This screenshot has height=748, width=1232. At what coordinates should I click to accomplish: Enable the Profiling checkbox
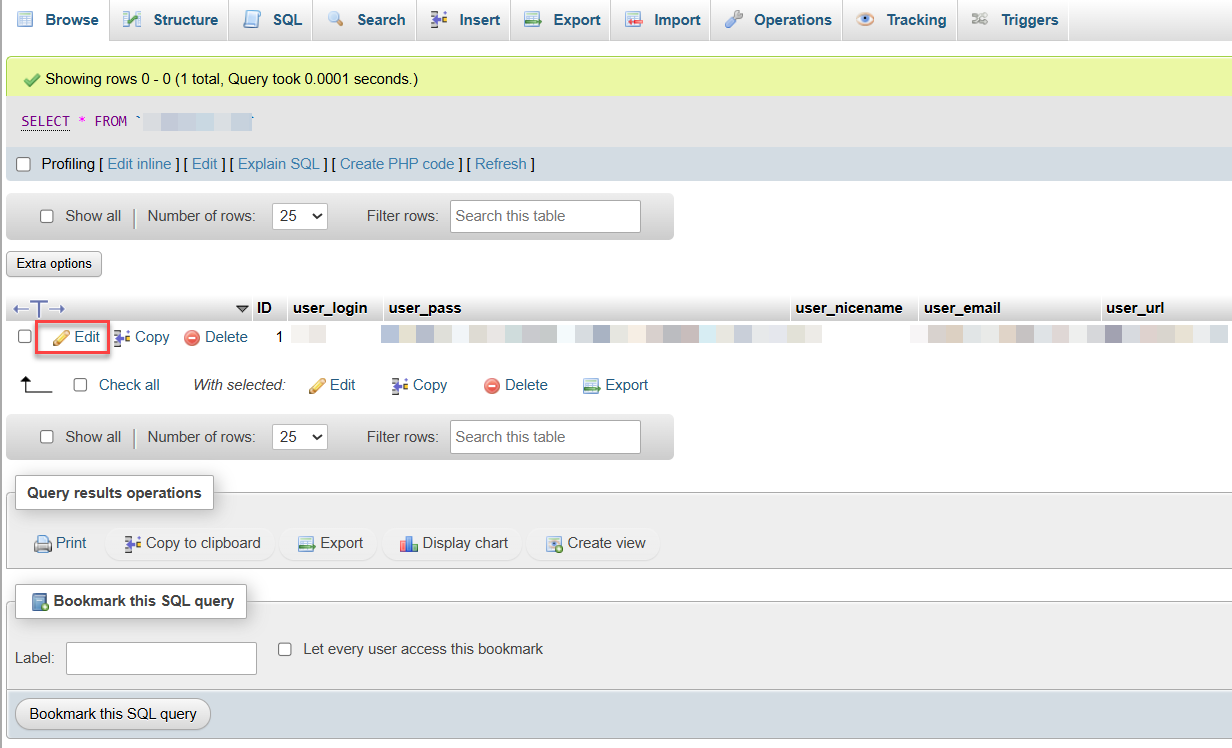(x=24, y=164)
